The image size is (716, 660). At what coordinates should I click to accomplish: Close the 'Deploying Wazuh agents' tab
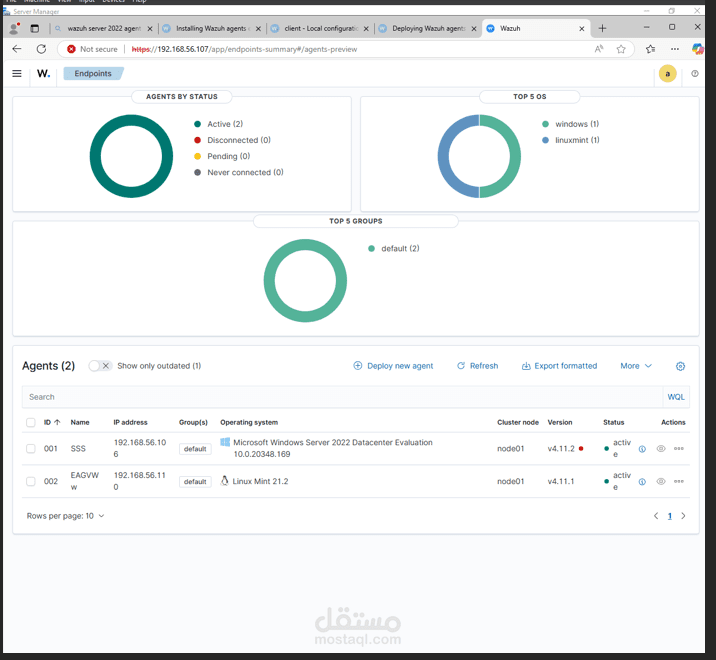[474, 28]
